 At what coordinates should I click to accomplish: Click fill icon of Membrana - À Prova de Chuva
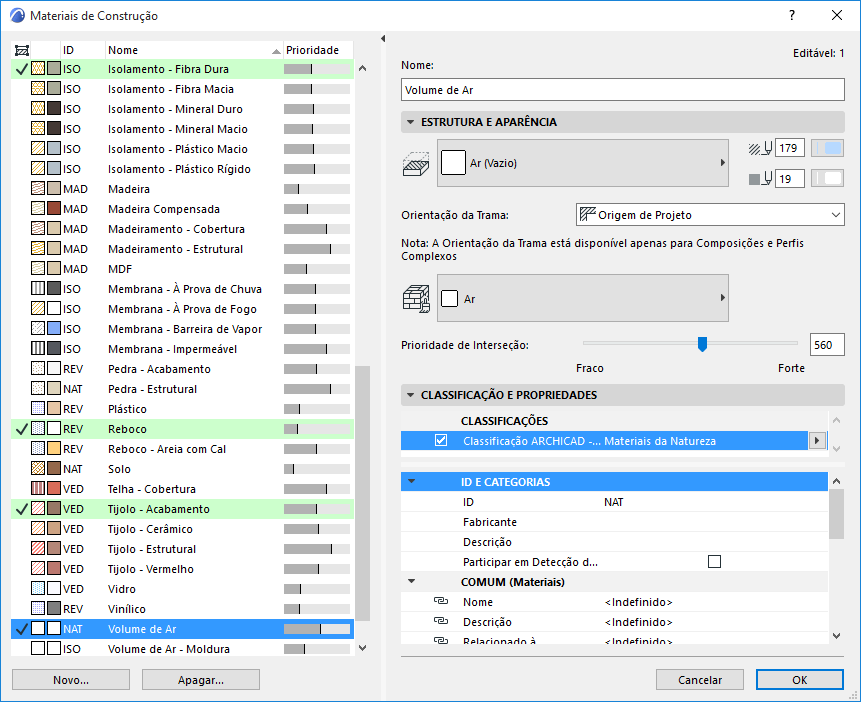coord(38,288)
